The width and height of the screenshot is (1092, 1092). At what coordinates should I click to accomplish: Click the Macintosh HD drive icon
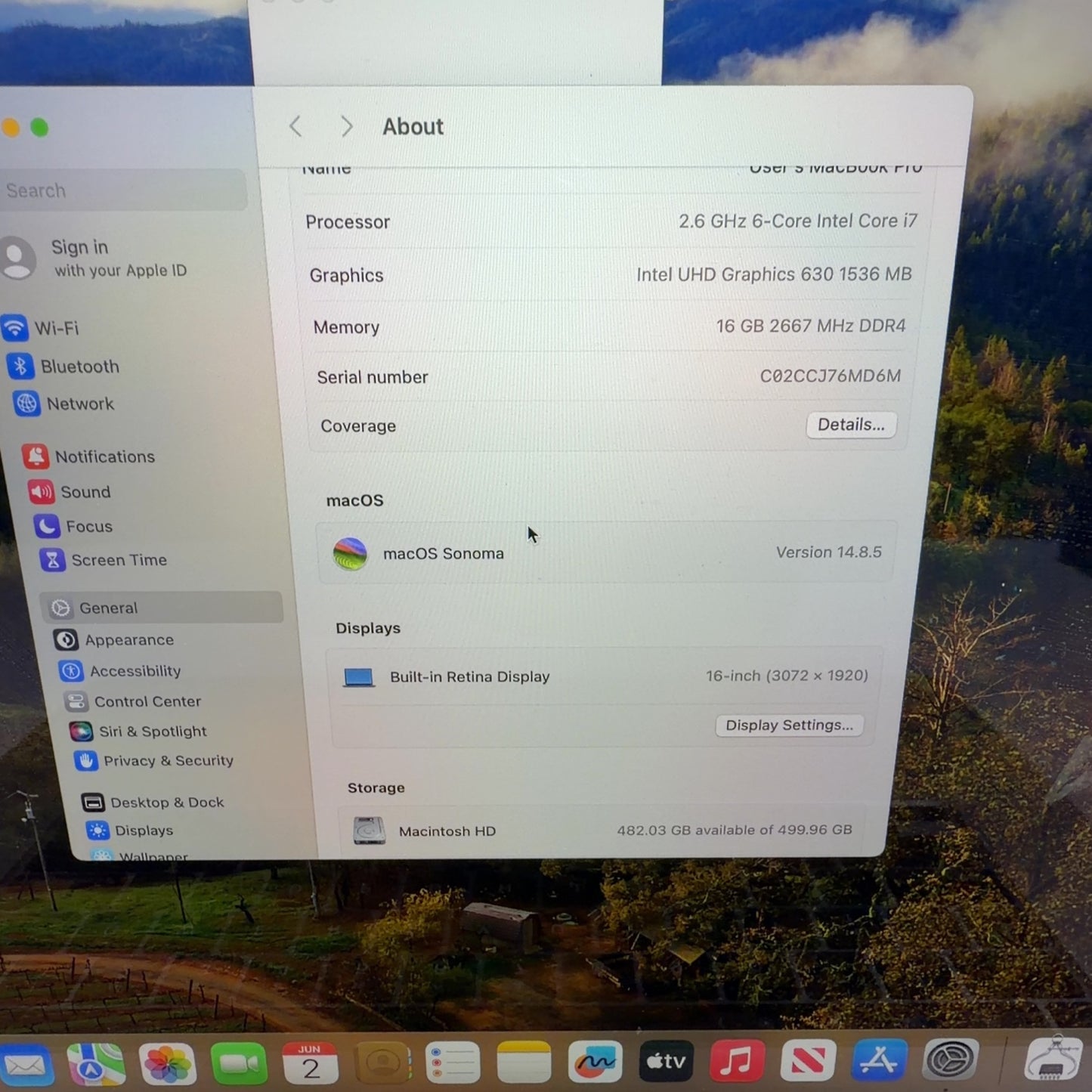coord(370,831)
